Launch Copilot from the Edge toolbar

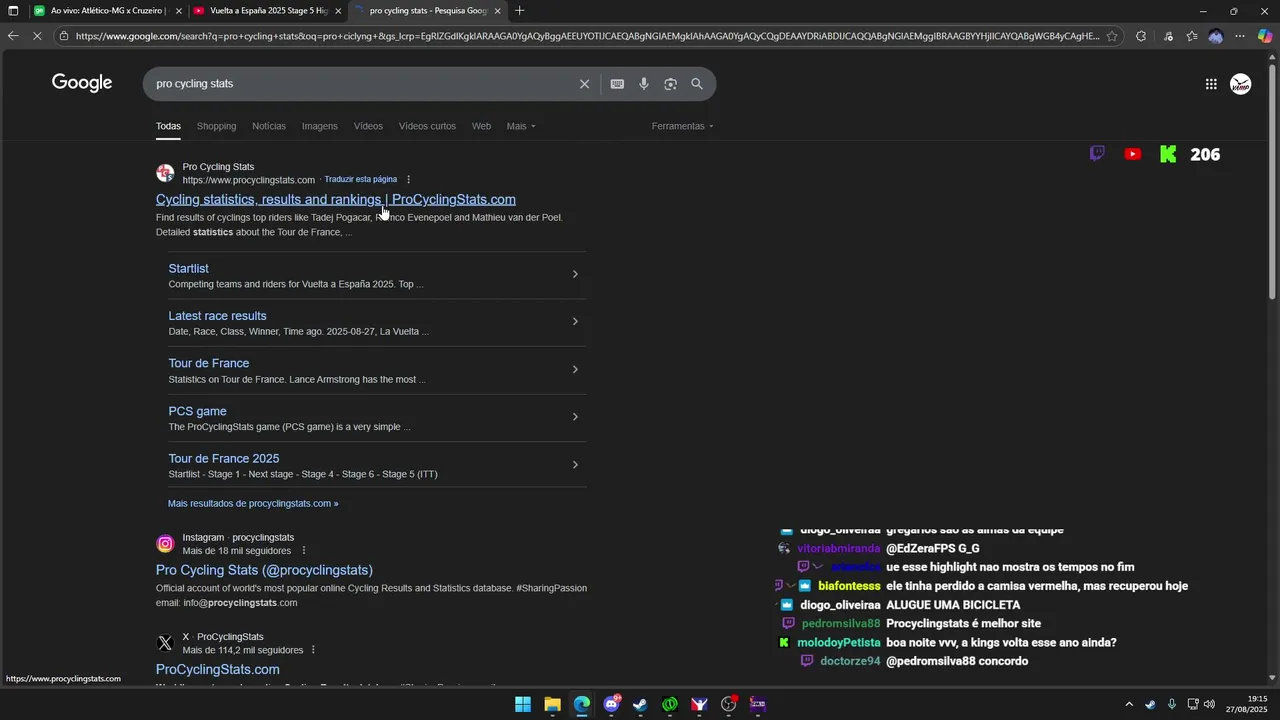click(x=1265, y=36)
